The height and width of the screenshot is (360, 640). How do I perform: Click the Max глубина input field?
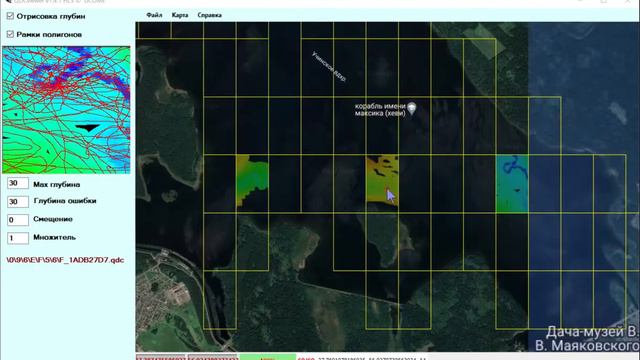18,183
